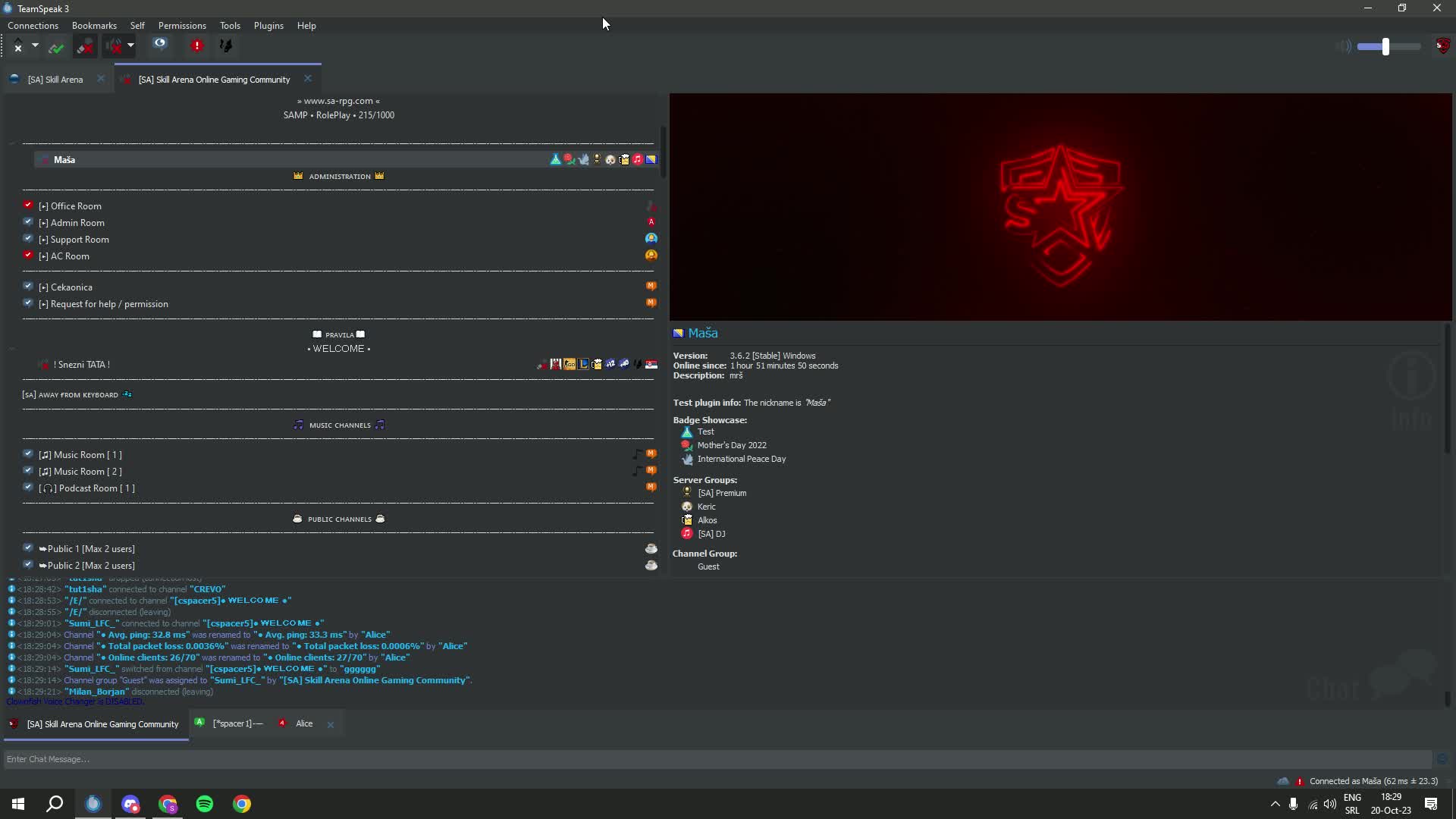Toggle subscription checkbox for Music Room [ 1 ]
The height and width of the screenshot is (819, 1456).
click(28, 454)
